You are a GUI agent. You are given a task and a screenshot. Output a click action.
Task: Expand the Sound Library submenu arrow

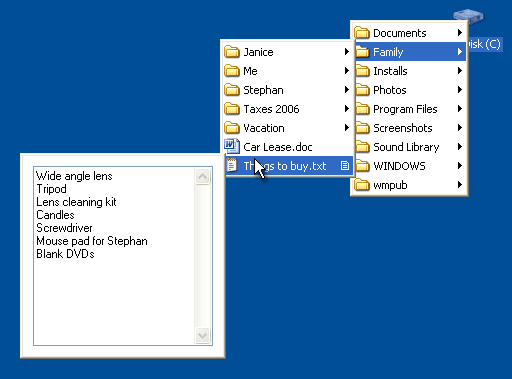[x=460, y=147]
